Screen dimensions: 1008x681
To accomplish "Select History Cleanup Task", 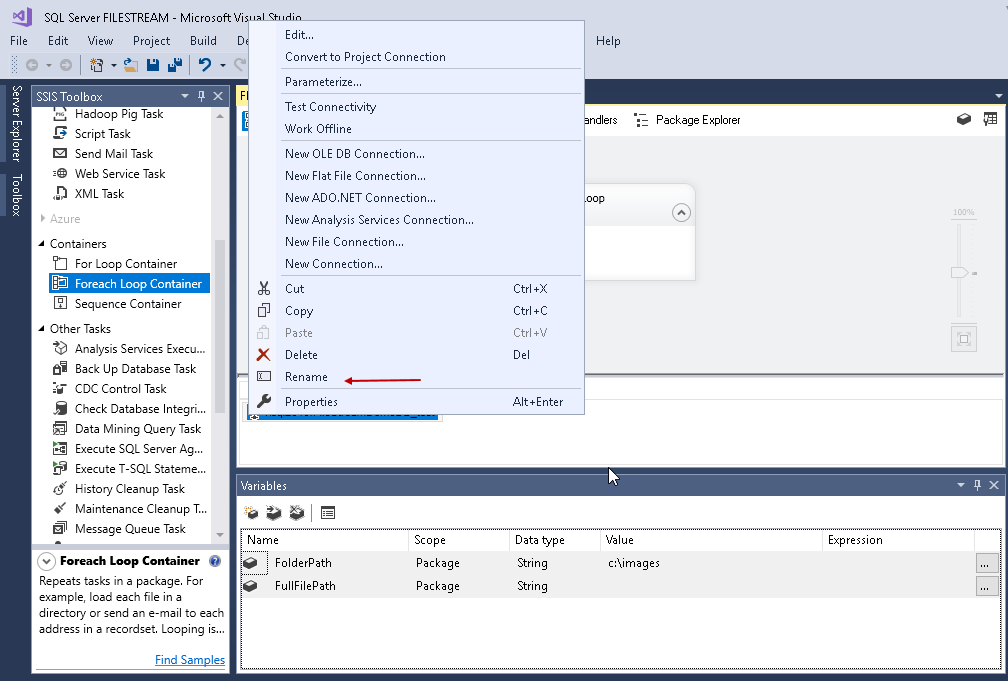I will pyautogui.click(x=129, y=489).
